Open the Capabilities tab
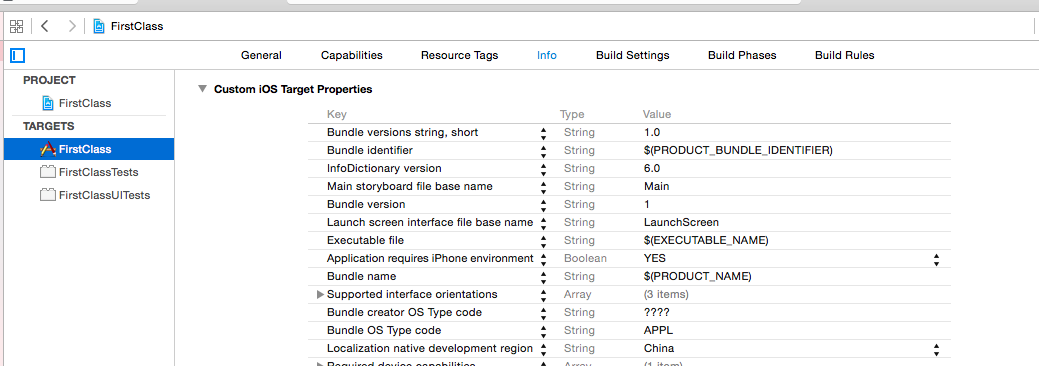The height and width of the screenshot is (366, 1039). 352,55
